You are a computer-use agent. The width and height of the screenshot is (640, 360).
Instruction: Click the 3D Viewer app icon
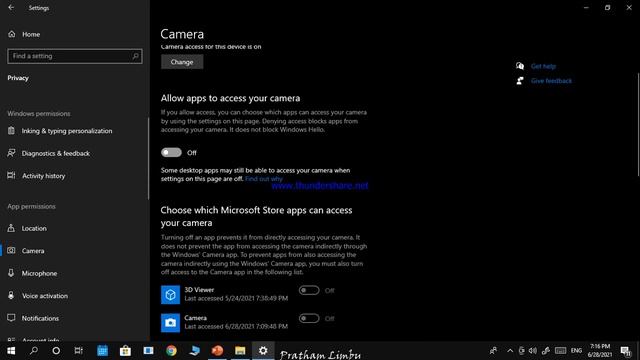170,295
